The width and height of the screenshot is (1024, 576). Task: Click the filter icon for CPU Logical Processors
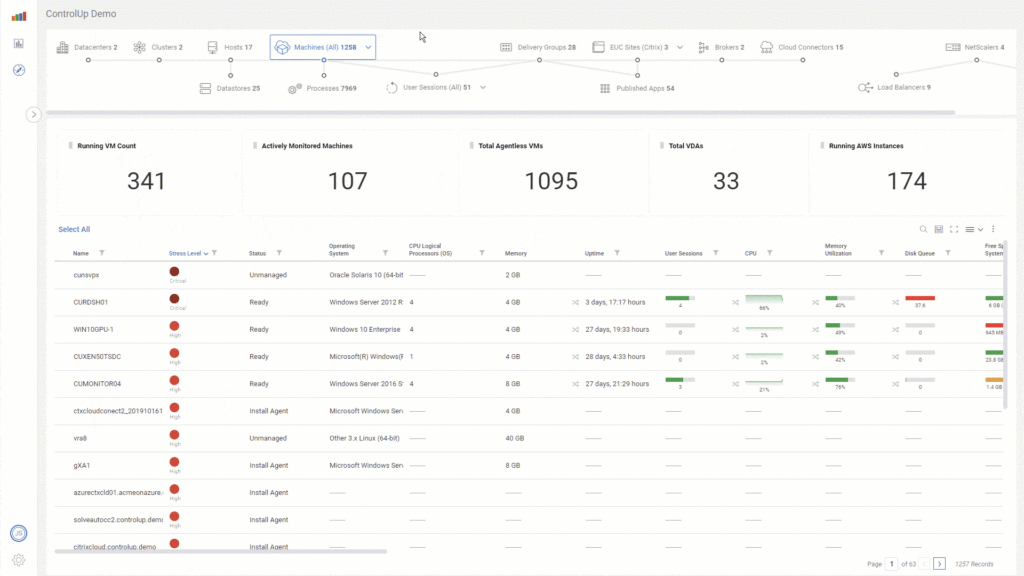point(482,253)
